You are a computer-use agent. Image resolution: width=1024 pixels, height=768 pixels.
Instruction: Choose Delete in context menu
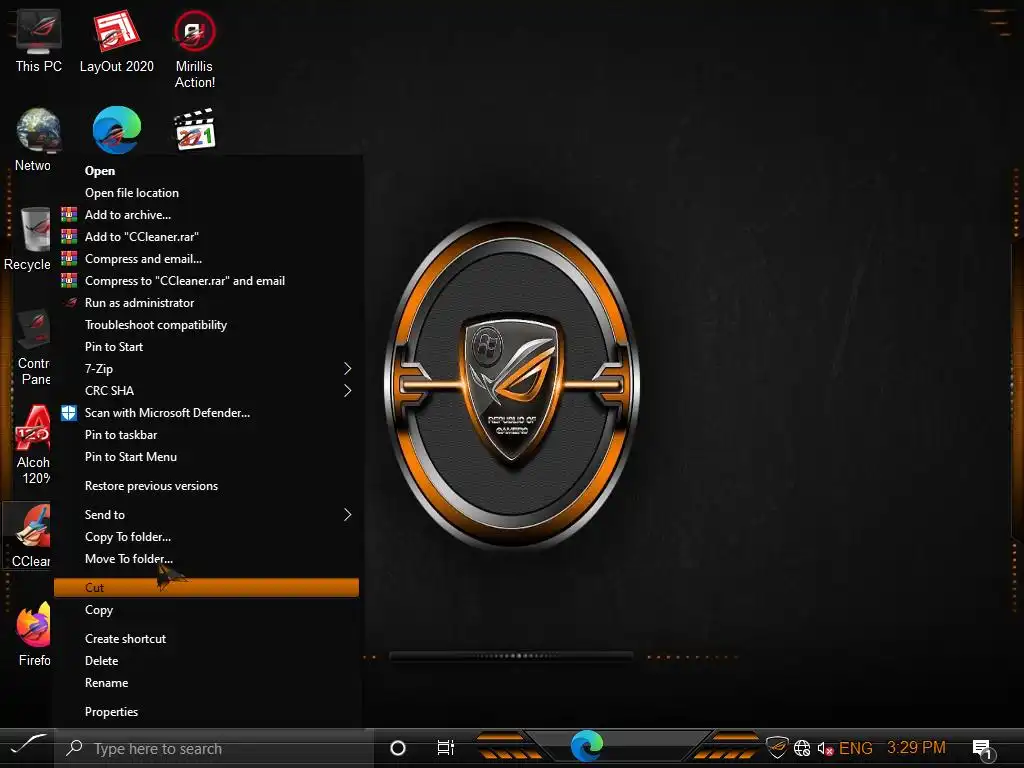tap(206, 661)
